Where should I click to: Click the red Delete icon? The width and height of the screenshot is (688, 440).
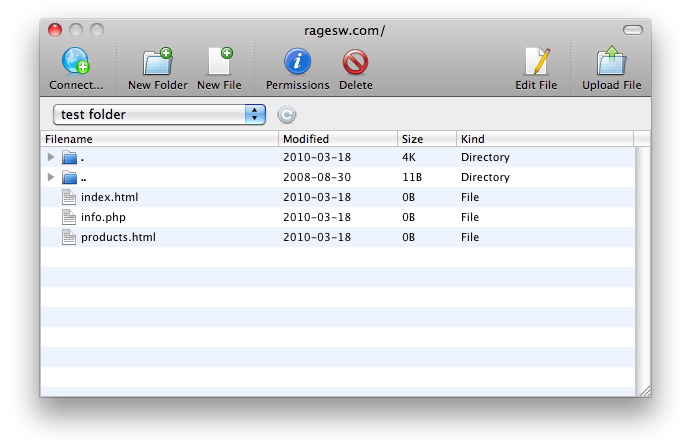coord(355,63)
